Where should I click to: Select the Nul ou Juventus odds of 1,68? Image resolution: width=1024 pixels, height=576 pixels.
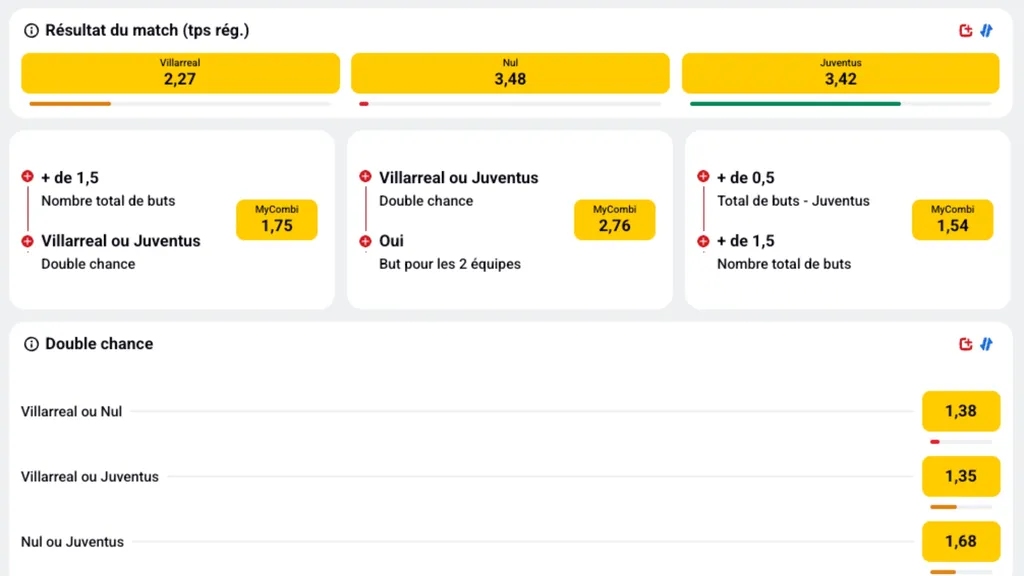tap(960, 541)
